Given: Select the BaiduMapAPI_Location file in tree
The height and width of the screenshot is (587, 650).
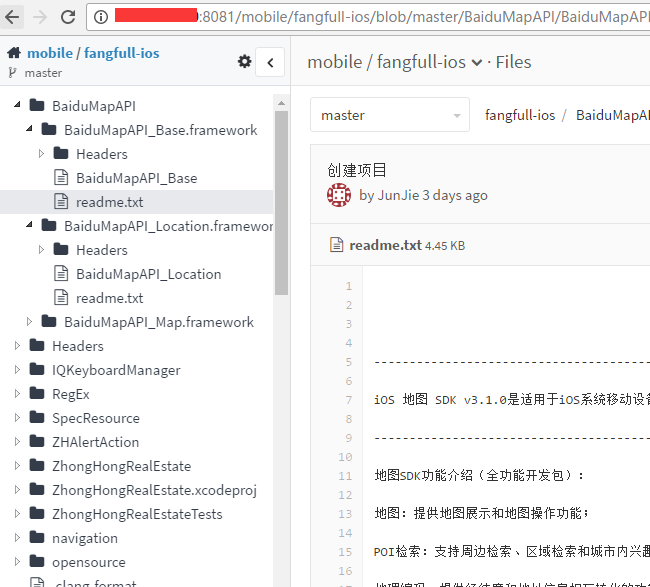Looking at the screenshot, I should [x=148, y=274].
